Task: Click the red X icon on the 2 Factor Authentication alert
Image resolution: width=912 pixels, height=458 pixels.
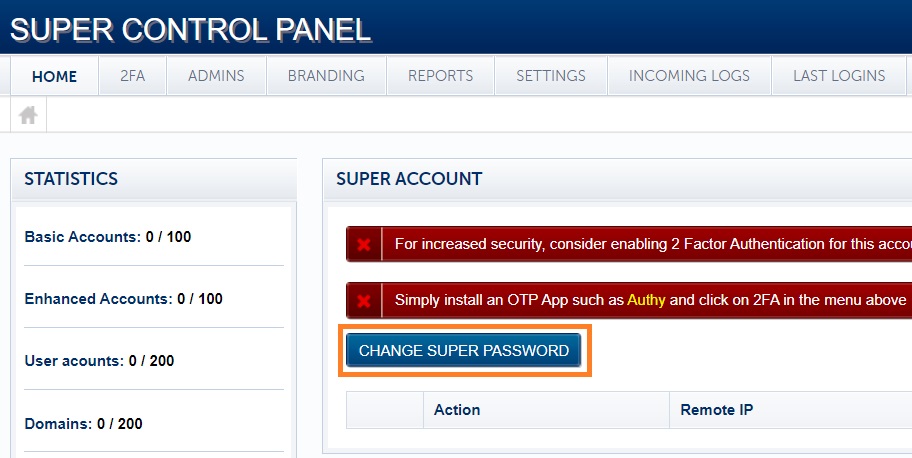Action: 364,244
